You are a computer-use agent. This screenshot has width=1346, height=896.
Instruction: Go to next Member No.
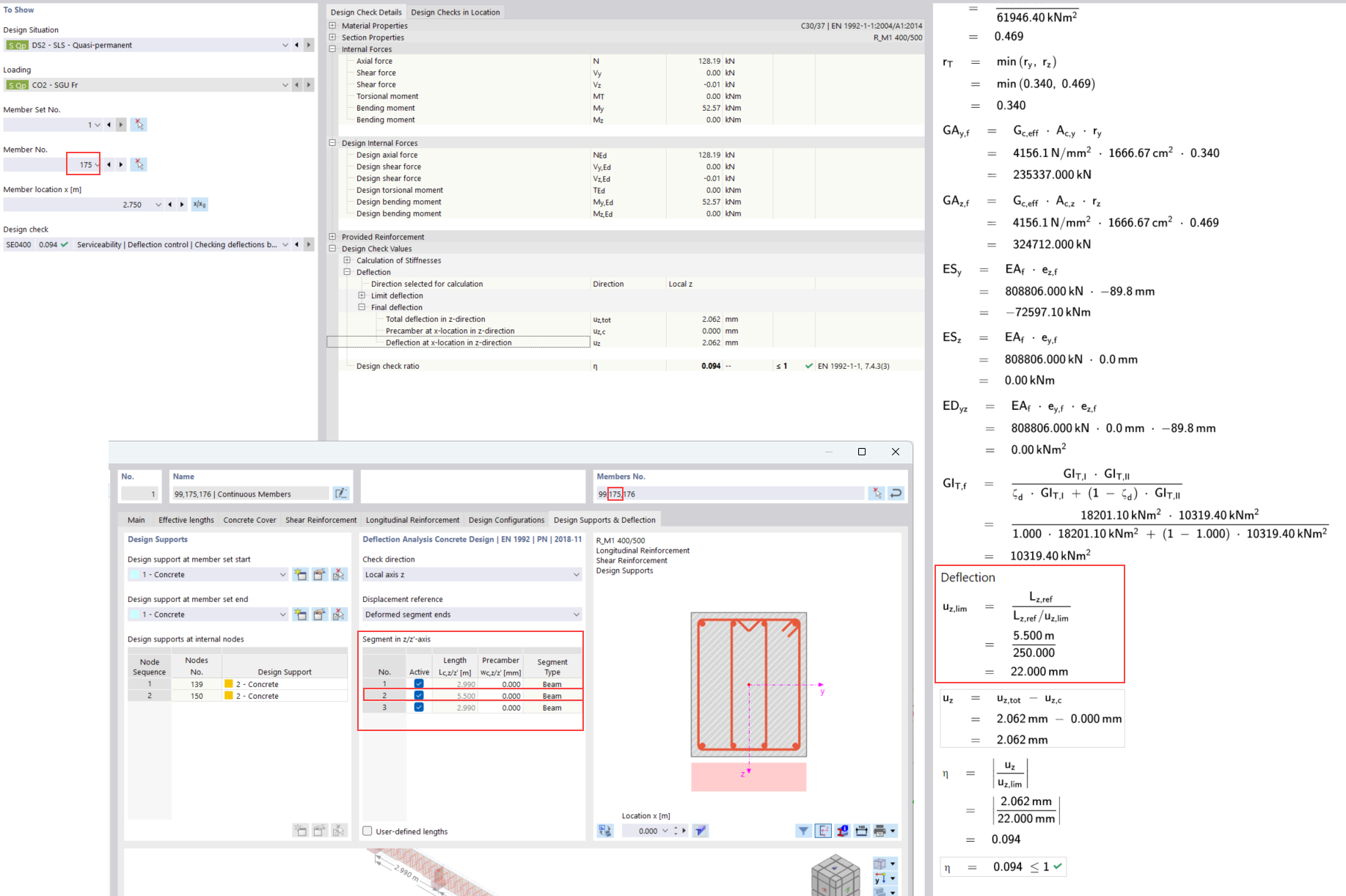122,165
